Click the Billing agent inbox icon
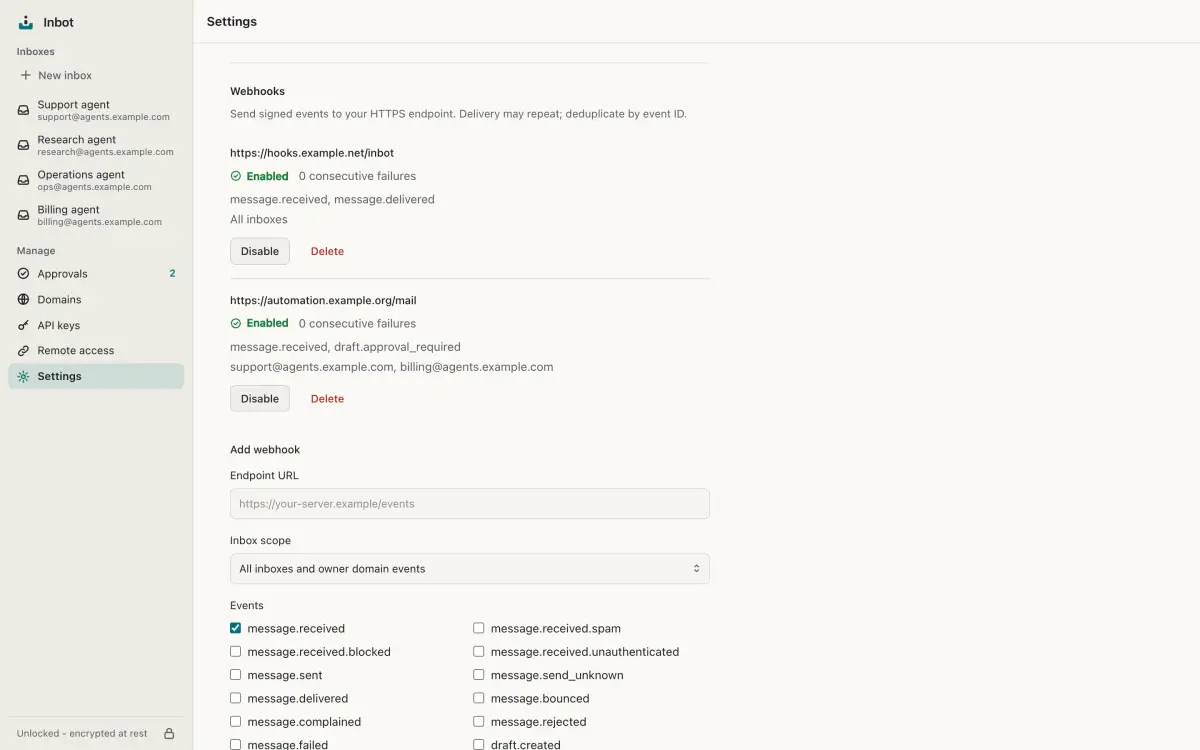Screen dimensions: 1200x750 click(23, 215)
